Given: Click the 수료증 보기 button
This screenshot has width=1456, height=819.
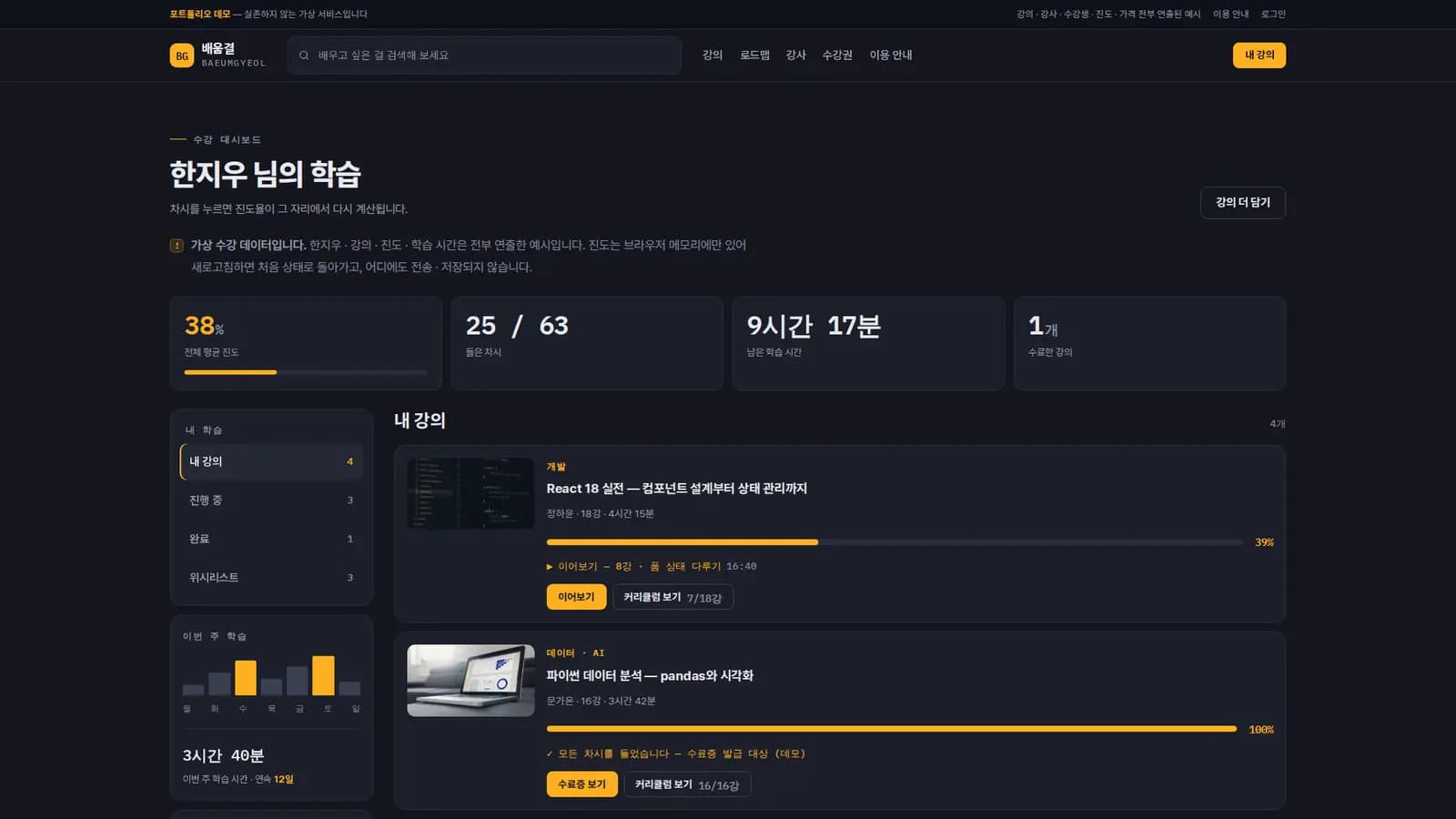Looking at the screenshot, I should [x=581, y=784].
